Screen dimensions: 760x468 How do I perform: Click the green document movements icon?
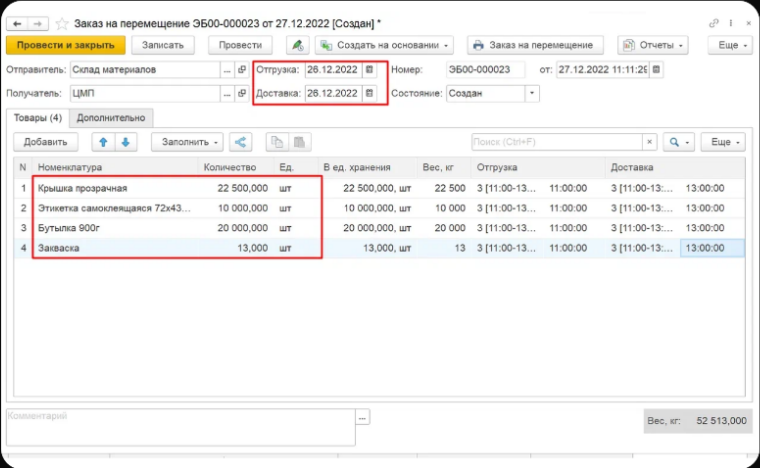tap(297, 45)
